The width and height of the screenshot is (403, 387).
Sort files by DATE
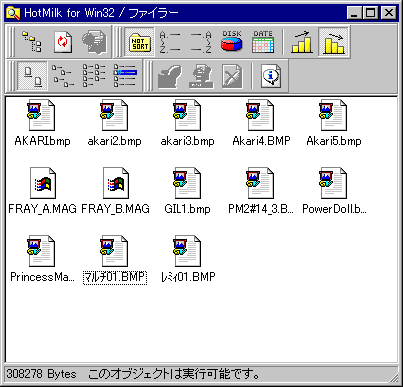(x=263, y=42)
